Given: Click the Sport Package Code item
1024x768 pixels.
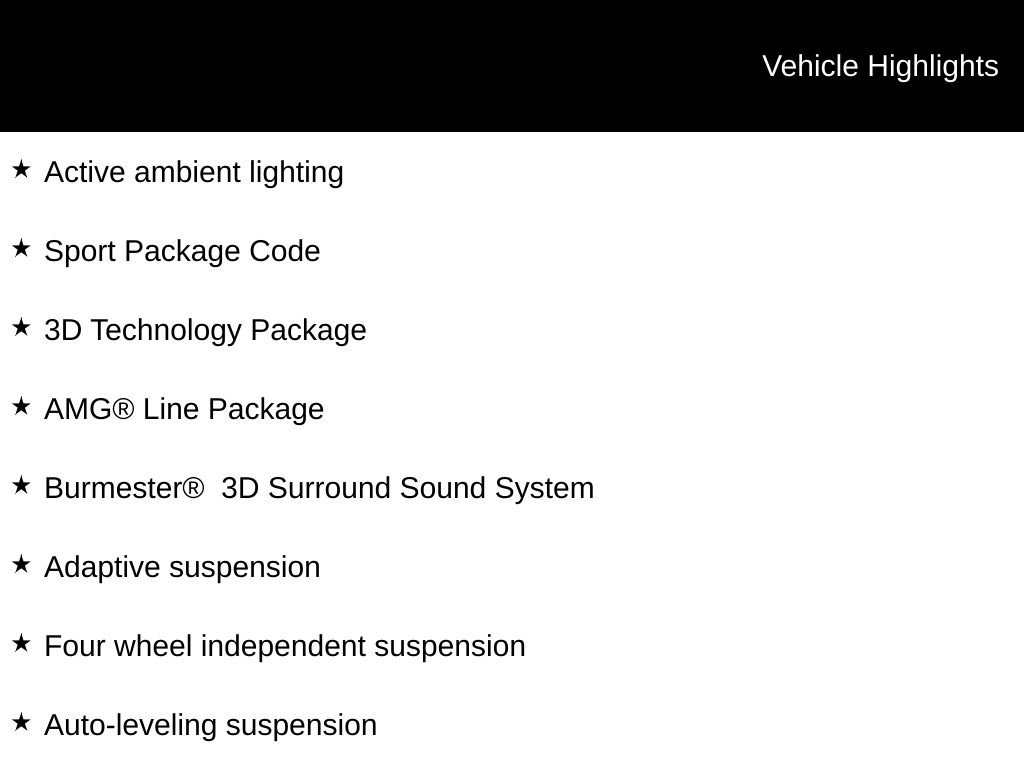Looking at the screenshot, I should (x=182, y=251).
